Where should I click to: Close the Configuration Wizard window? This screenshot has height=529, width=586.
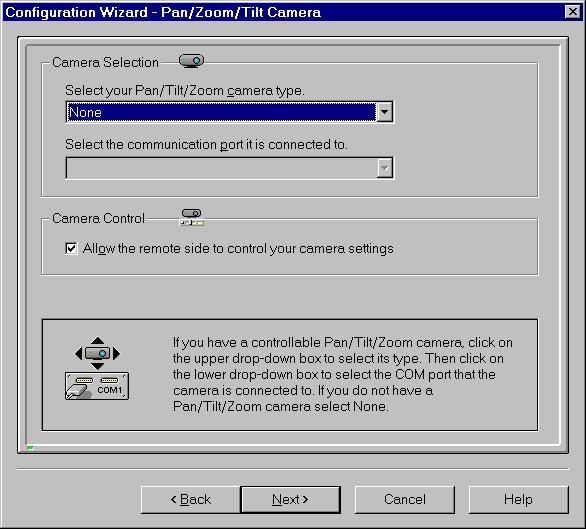(x=573, y=12)
